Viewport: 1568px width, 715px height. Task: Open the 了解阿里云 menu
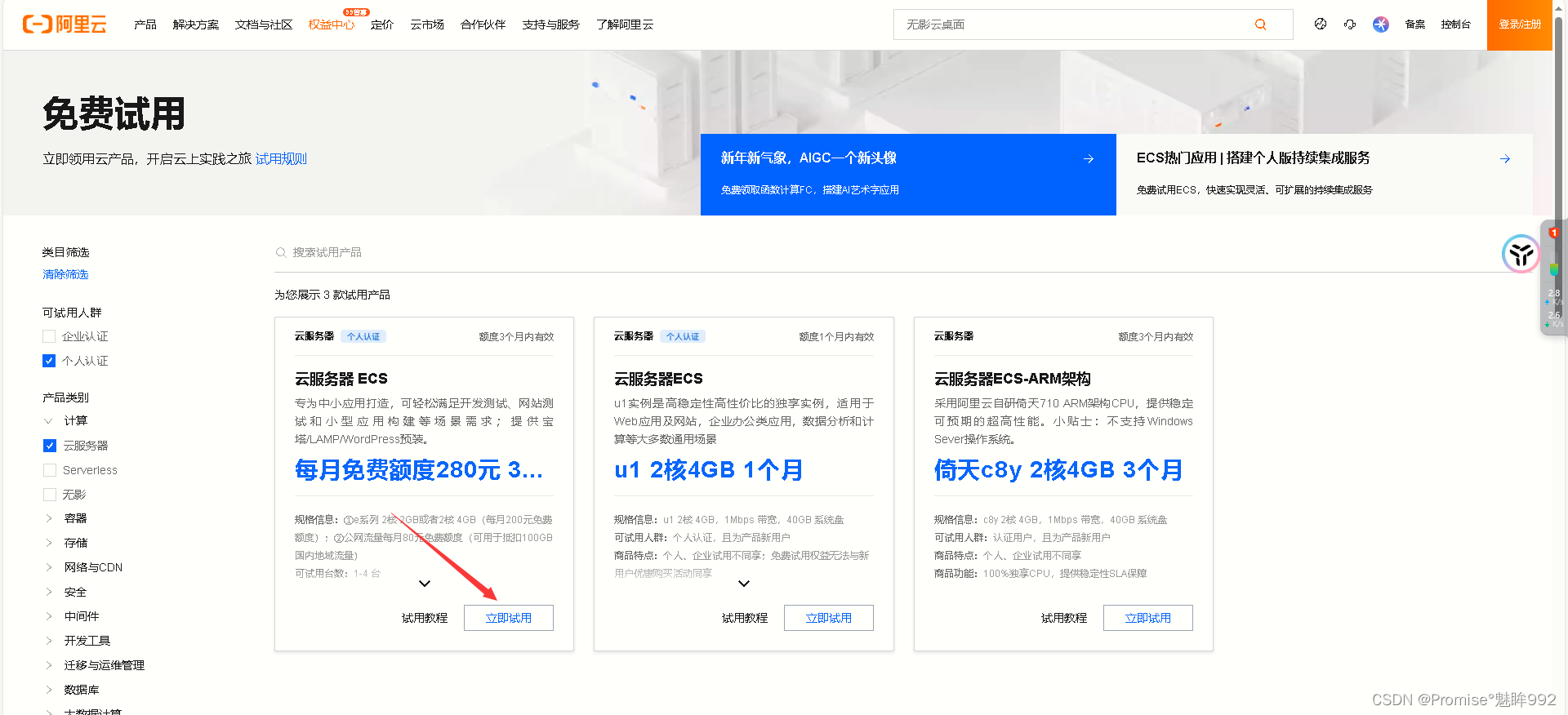click(x=625, y=24)
